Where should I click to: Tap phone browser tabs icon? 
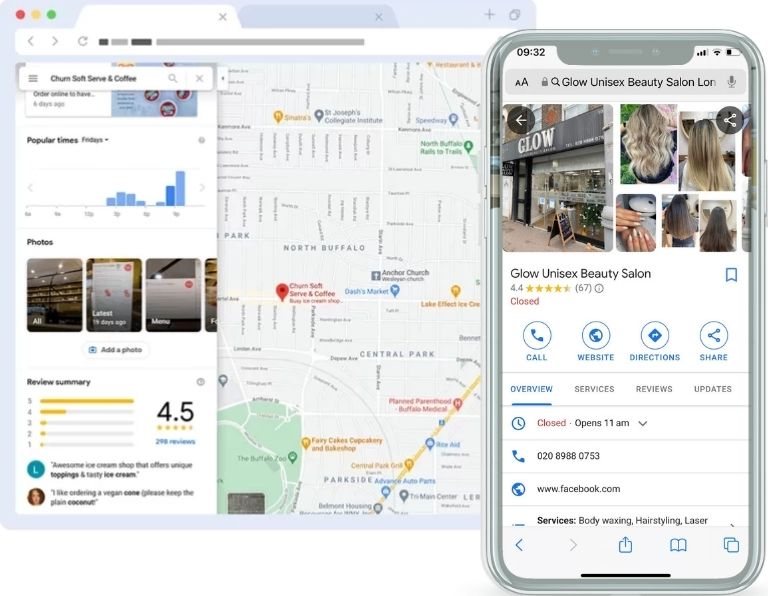[731, 545]
